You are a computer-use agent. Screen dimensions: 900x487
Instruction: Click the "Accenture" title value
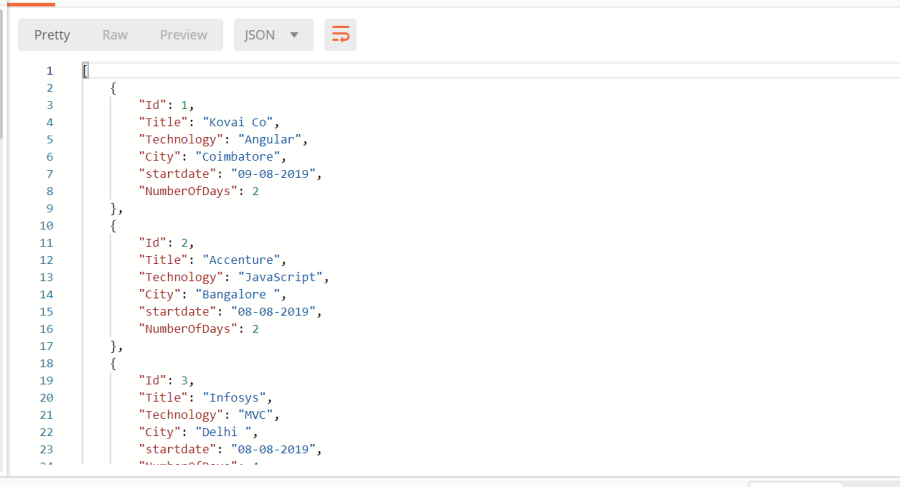[243, 260]
